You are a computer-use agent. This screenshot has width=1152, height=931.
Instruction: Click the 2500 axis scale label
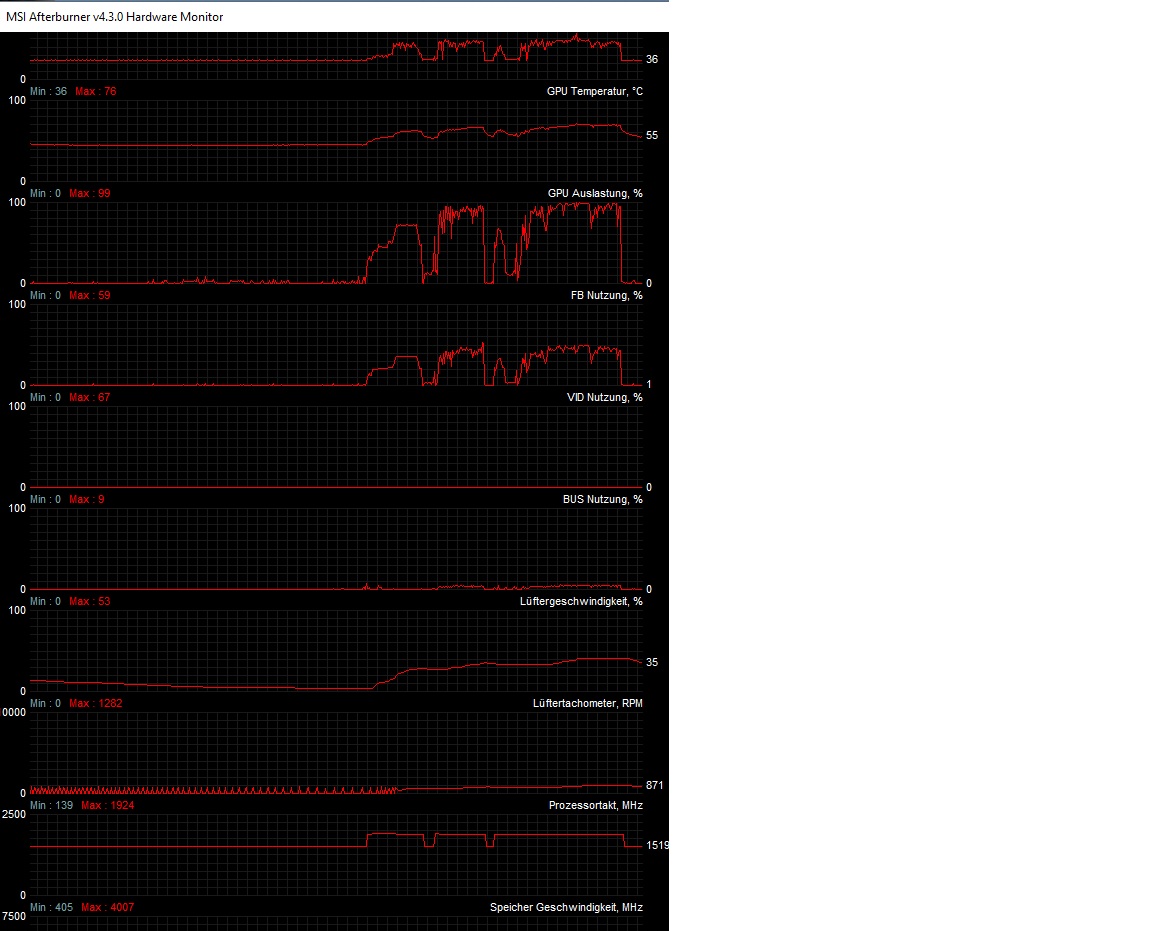pos(14,814)
